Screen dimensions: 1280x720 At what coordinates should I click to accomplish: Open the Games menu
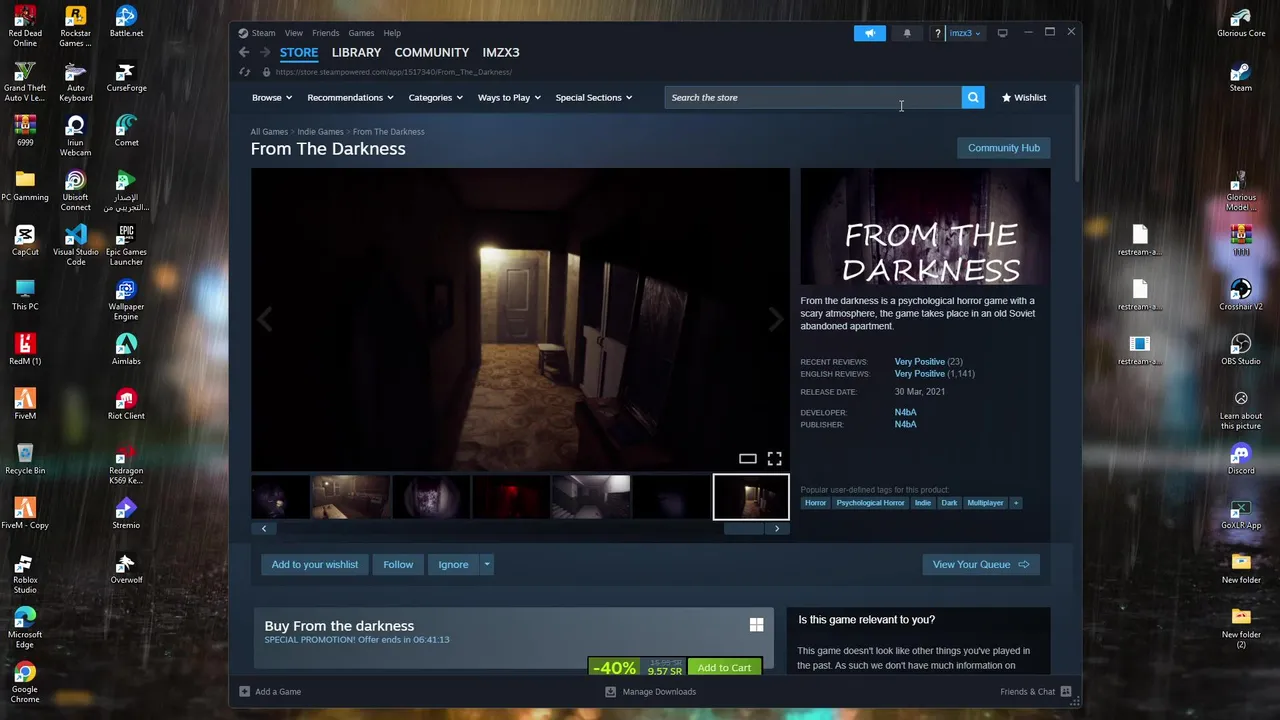click(361, 33)
